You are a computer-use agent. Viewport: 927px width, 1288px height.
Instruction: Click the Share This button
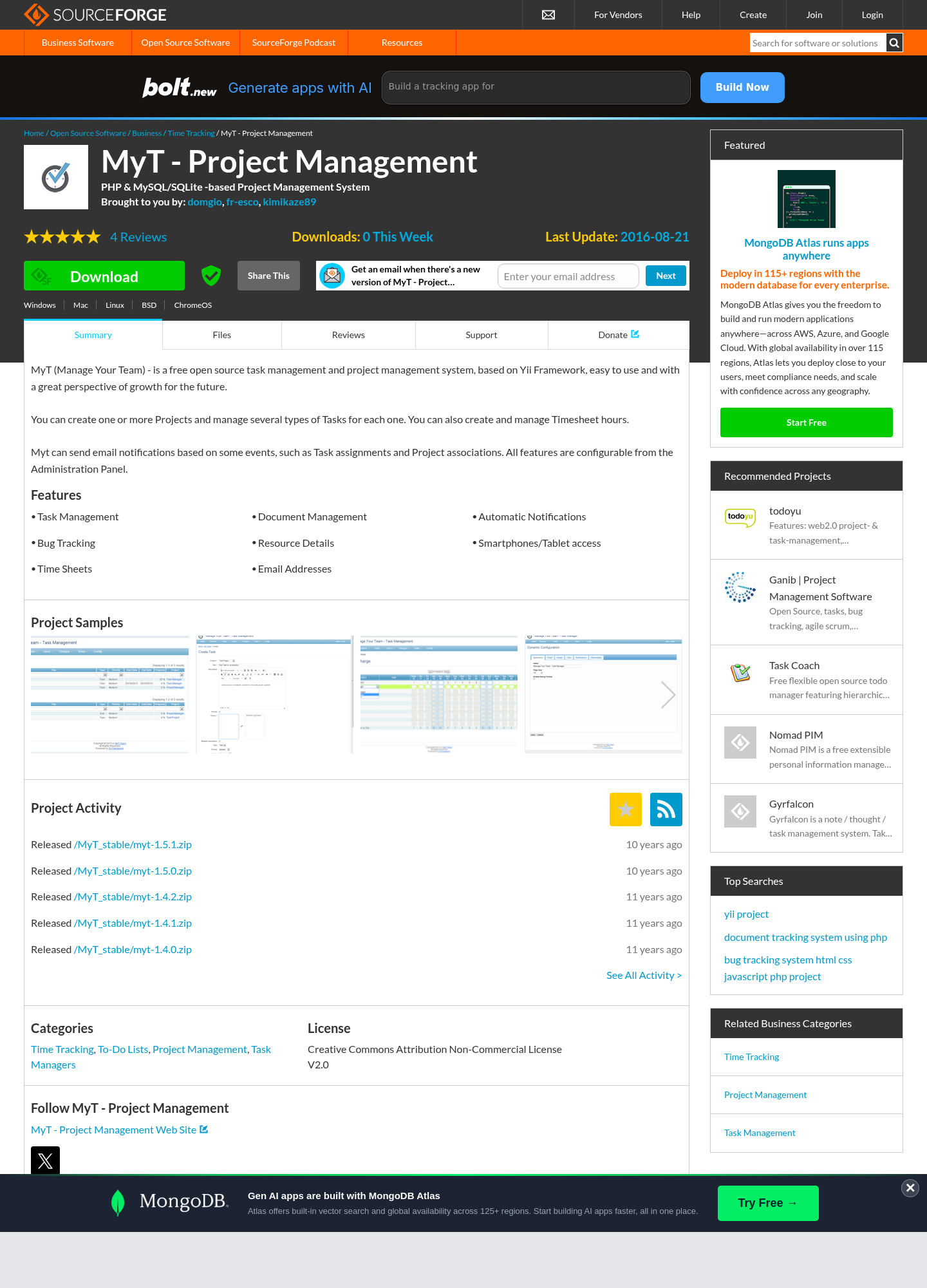click(x=268, y=276)
